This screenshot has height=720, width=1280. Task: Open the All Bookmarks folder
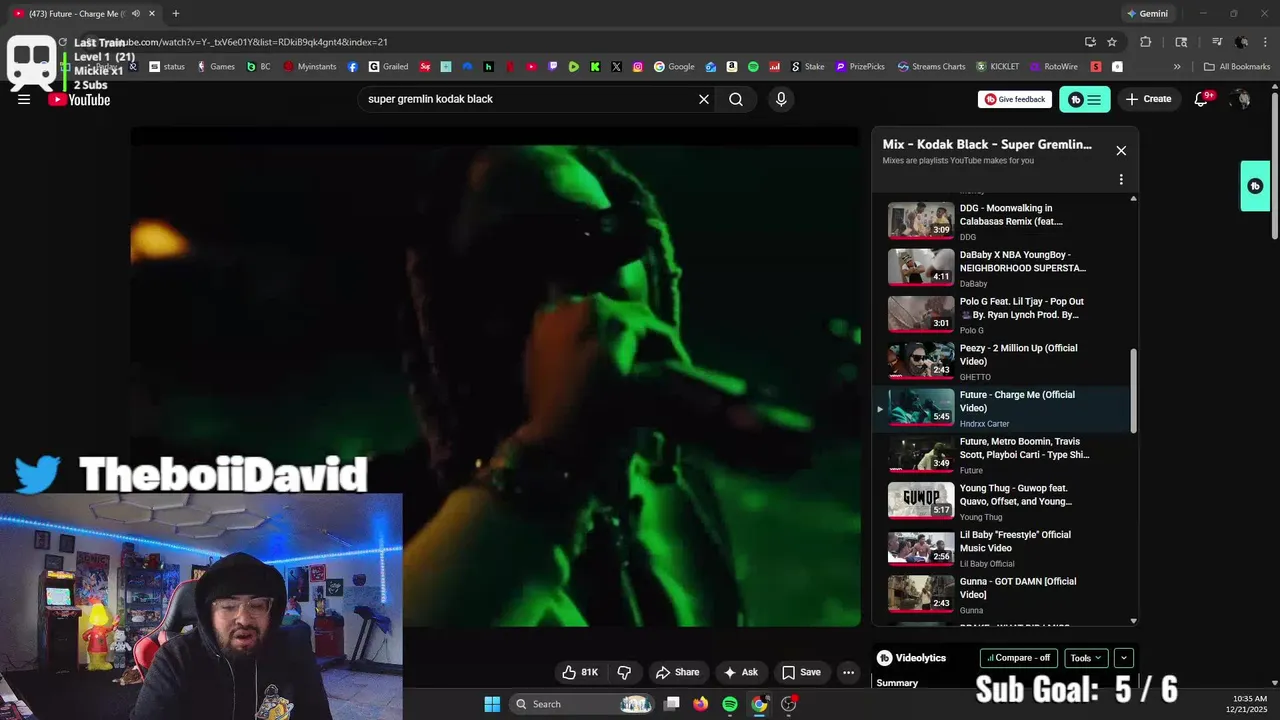click(x=1236, y=67)
